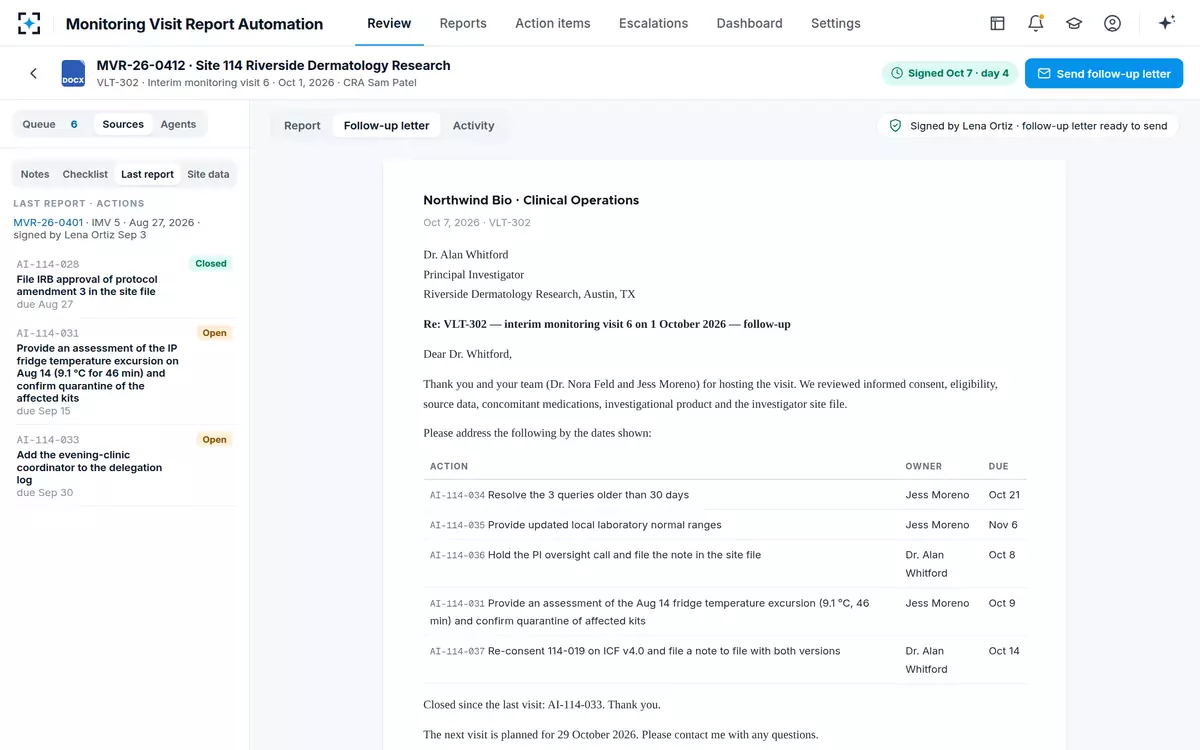
Task: Select the Follow-up letter tab
Action: point(386,125)
